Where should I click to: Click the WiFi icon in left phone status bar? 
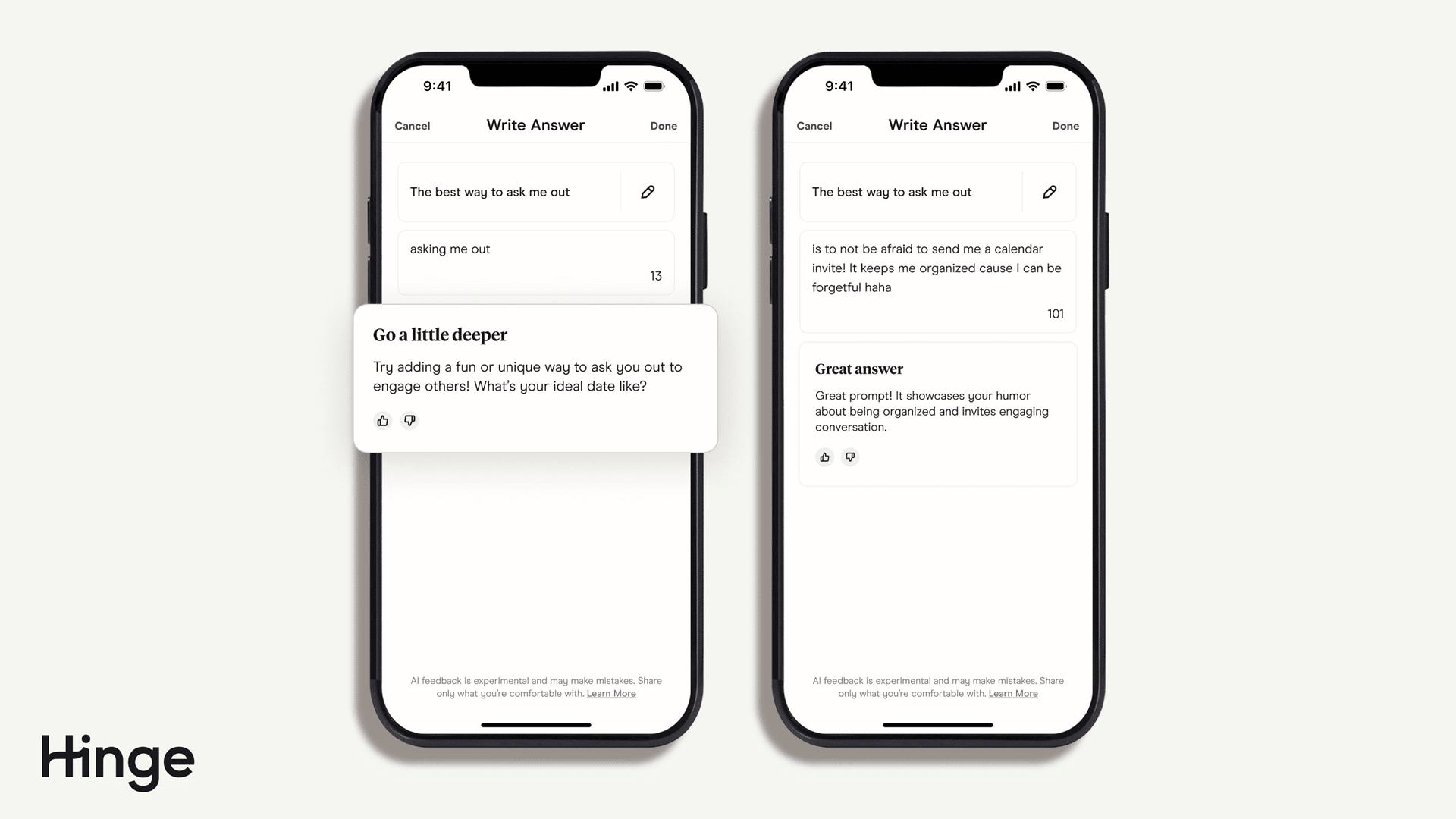(634, 86)
